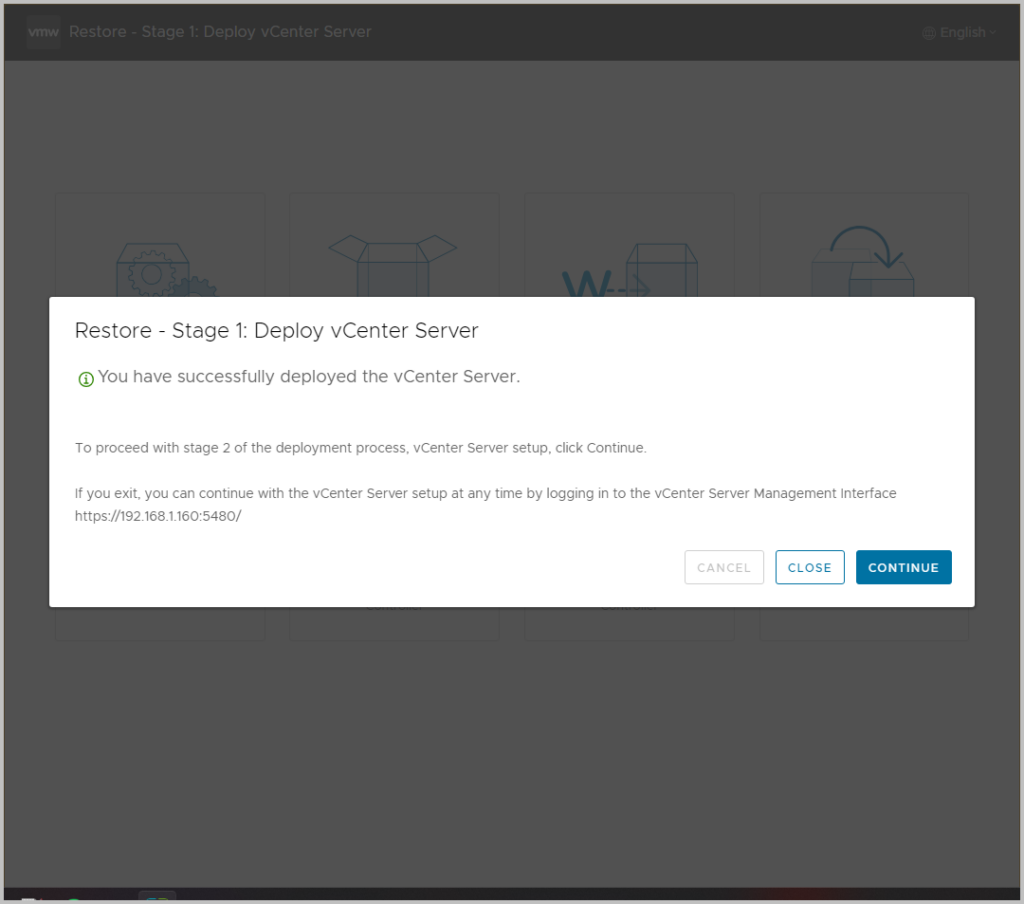The height and width of the screenshot is (904, 1024).
Task: Click the grayed-out Cancel button
Action: click(723, 567)
